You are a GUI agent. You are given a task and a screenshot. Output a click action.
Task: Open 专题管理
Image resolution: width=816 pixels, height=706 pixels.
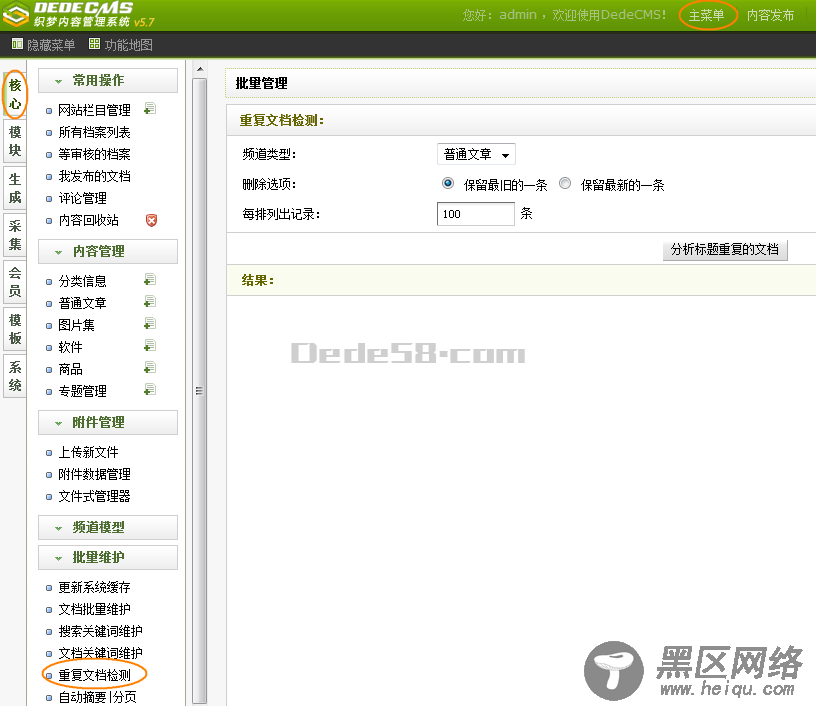tap(82, 391)
